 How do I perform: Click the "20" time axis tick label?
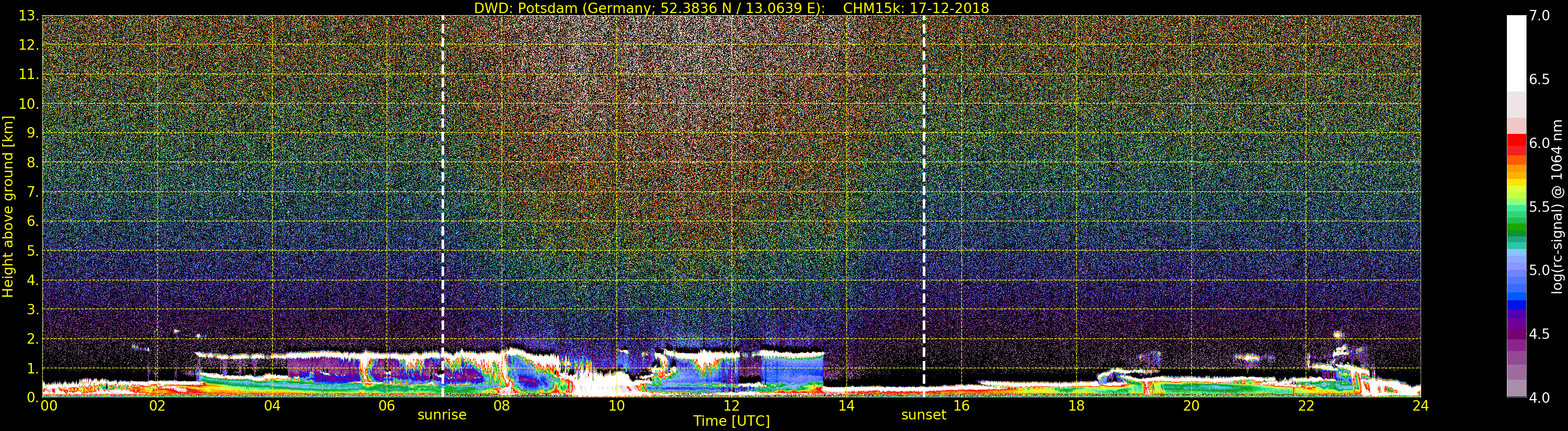tap(1191, 405)
